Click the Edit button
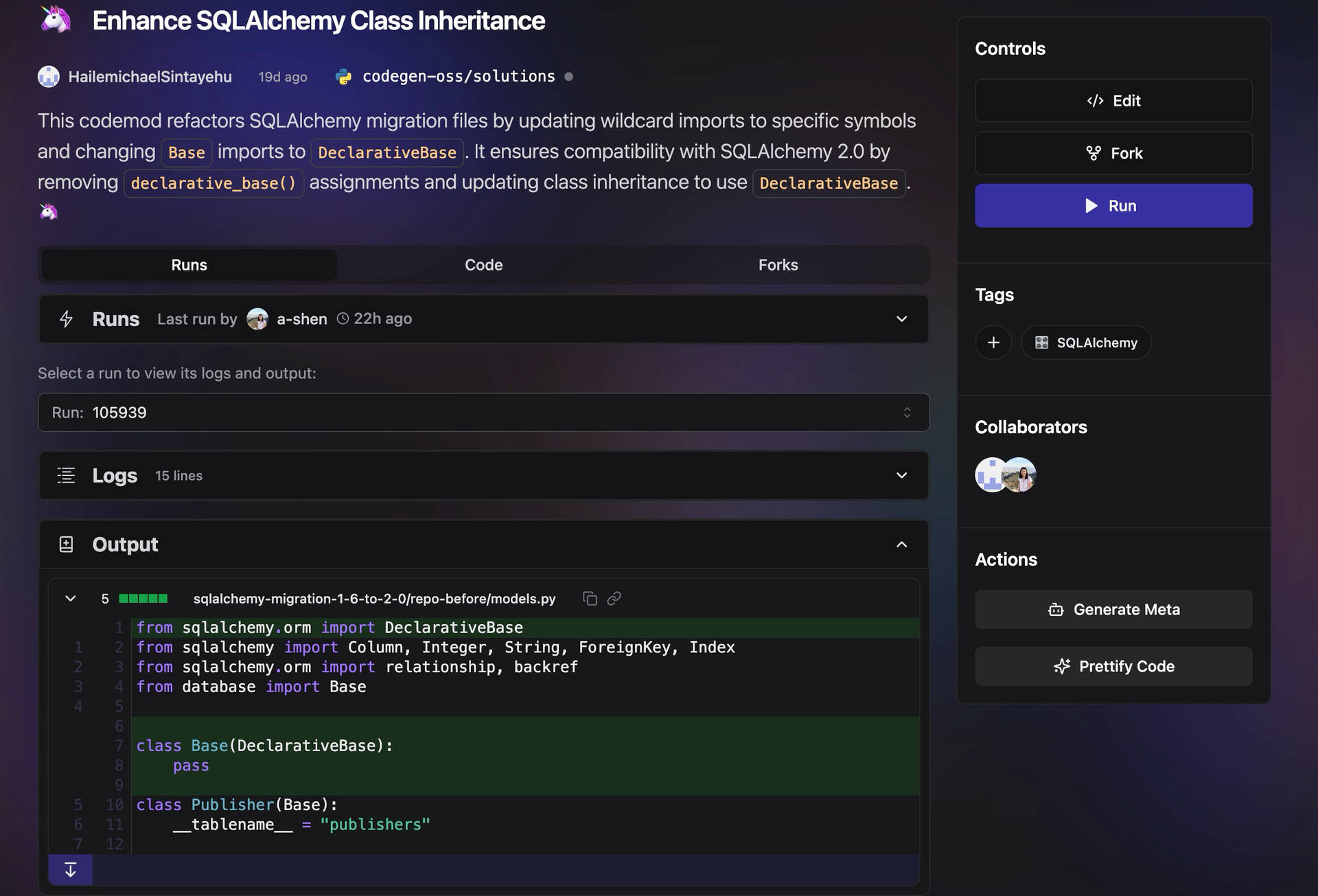1318x896 pixels. pyautogui.click(x=1113, y=101)
